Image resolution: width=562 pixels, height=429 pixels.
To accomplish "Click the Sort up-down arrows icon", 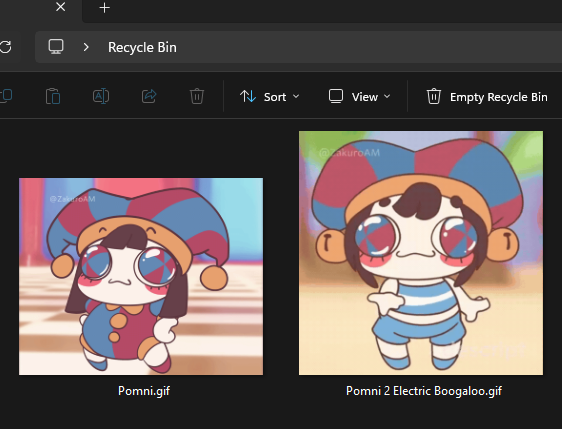I will click(248, 96).
